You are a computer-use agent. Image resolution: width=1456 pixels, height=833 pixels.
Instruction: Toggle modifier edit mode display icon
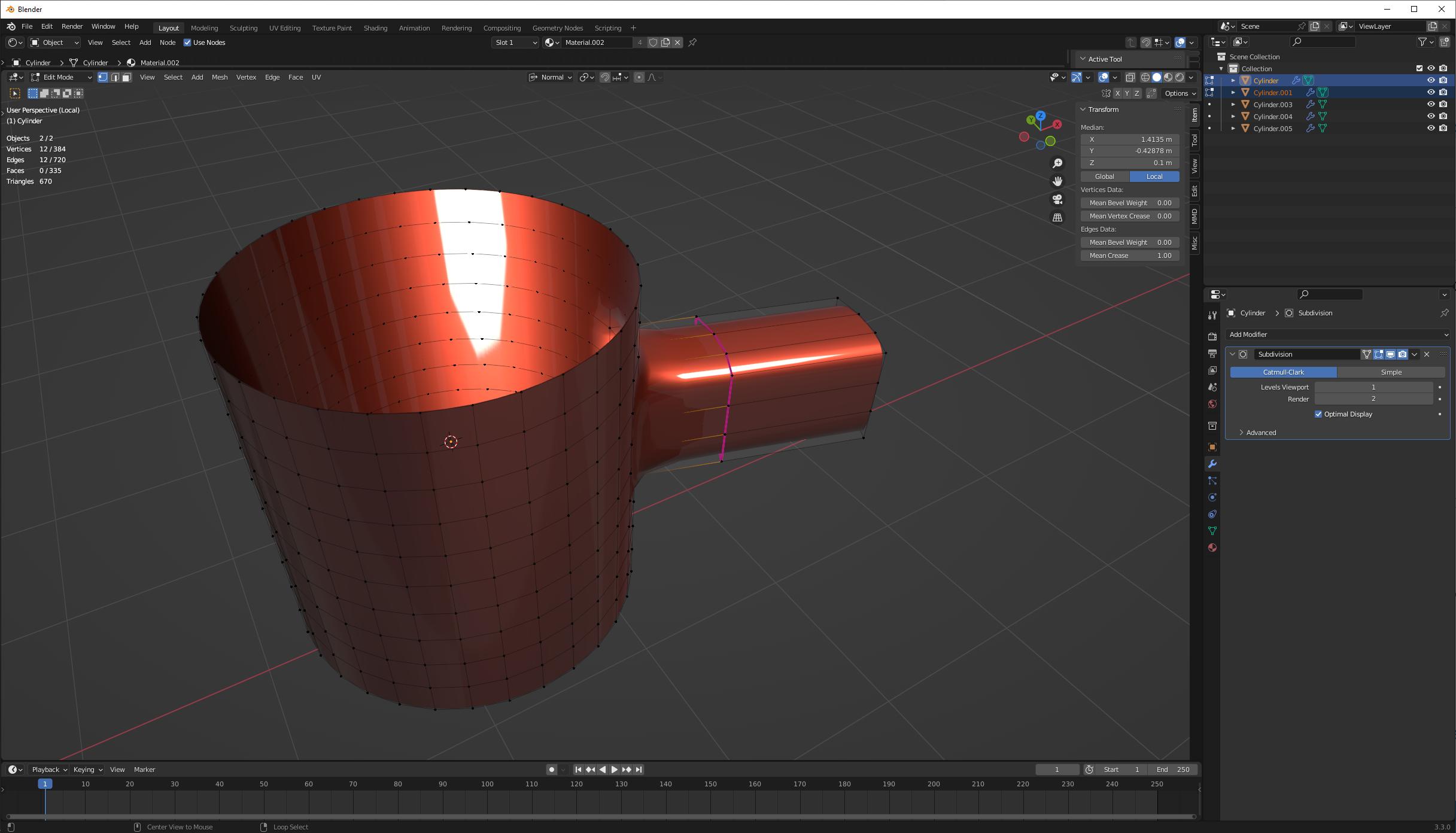click(1379, 354)
